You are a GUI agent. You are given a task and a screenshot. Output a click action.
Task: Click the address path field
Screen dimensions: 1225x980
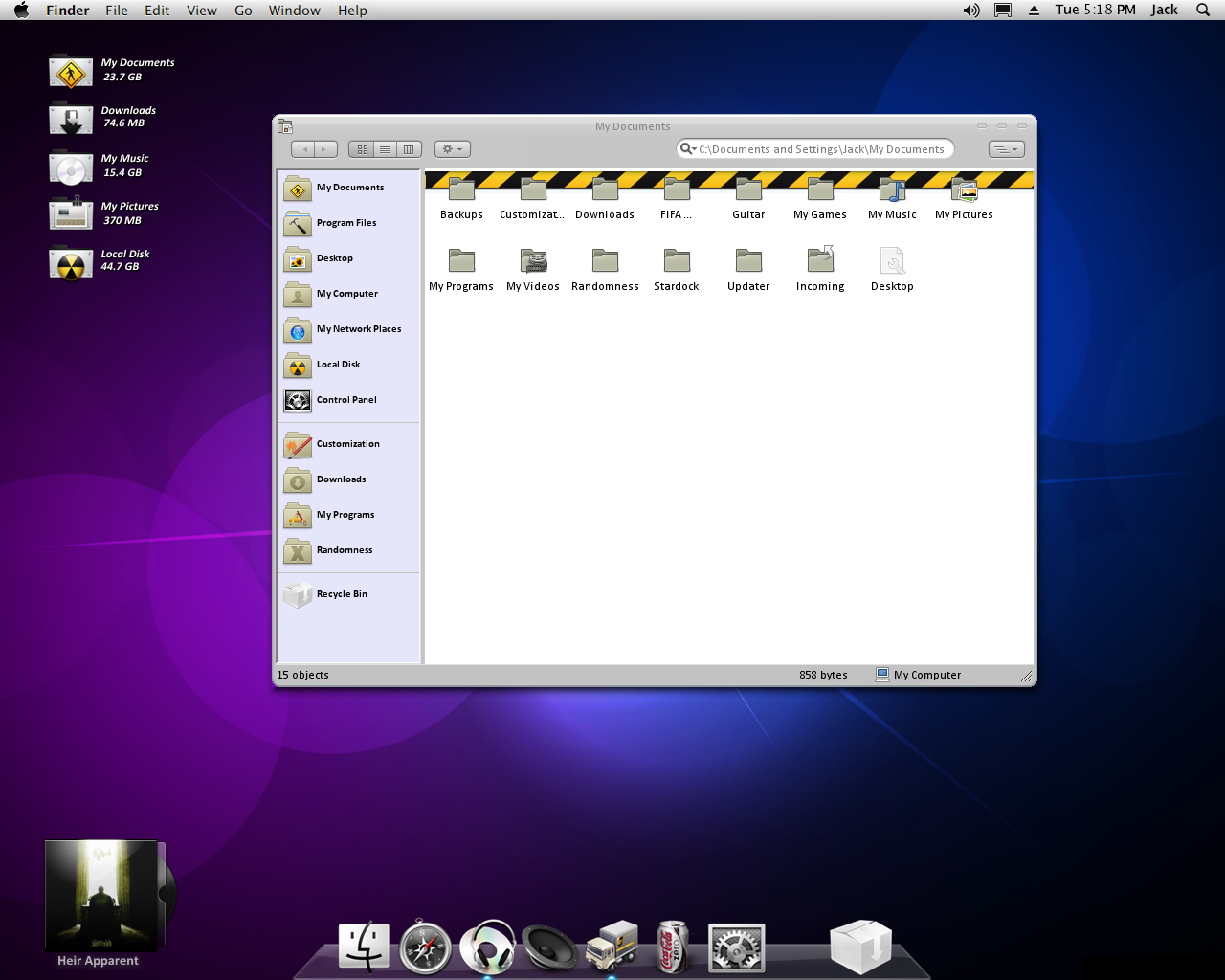click(821, 149)
